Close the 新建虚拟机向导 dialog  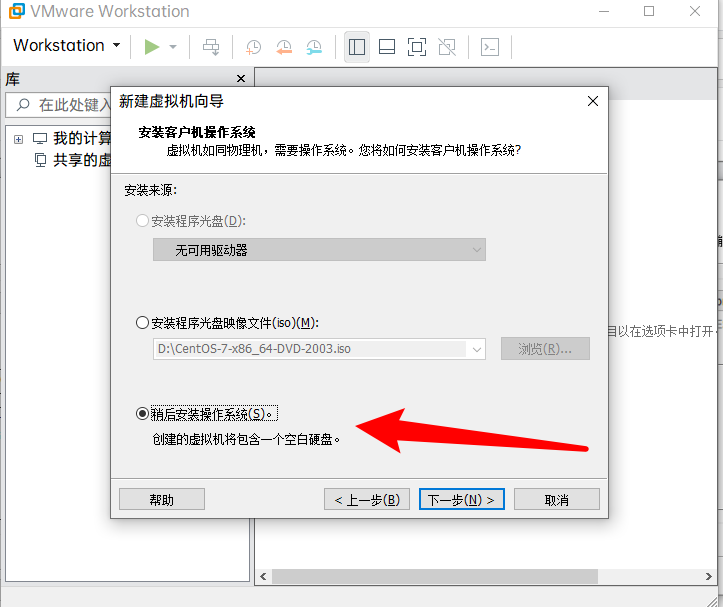coord(593,101)
